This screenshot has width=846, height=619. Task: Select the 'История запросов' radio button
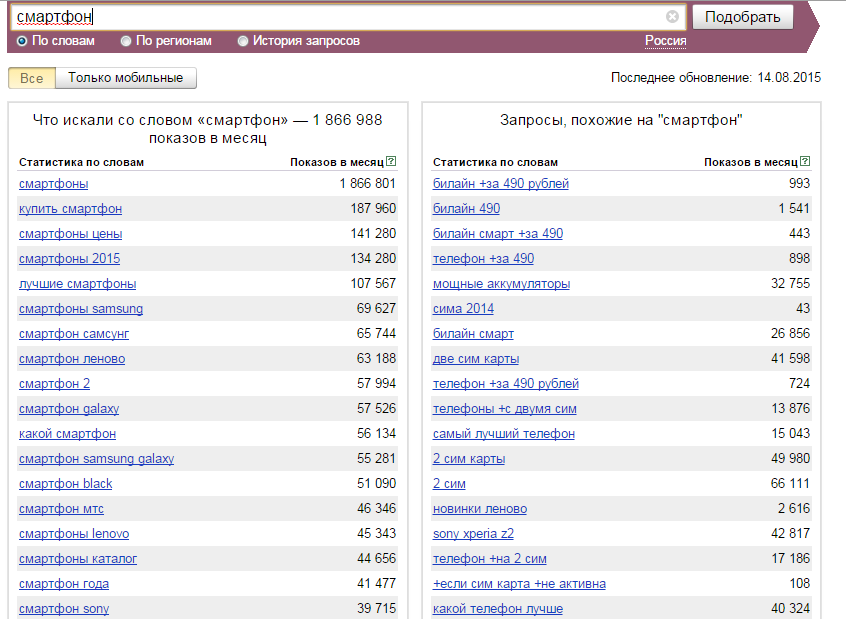[x=243, y=41]
